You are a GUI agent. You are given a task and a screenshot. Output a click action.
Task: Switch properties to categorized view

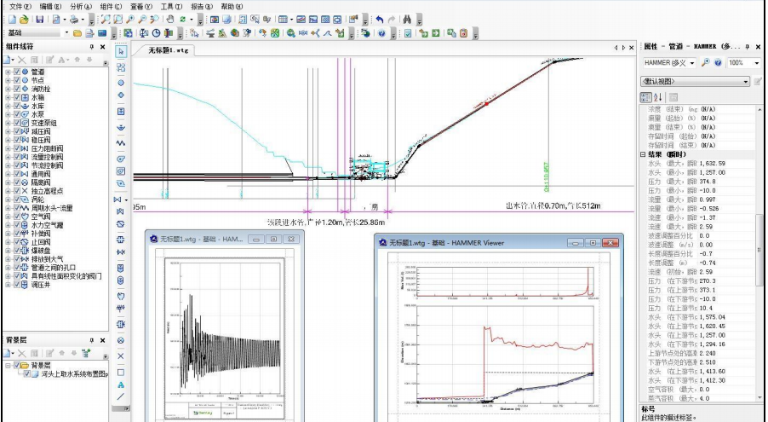pyautogui.click(x=646, y=97)
